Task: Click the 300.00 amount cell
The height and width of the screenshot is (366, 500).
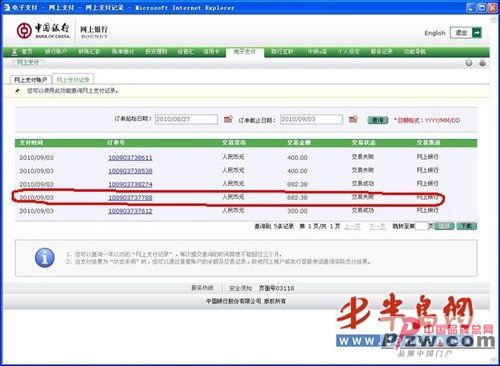Action: tap(297, 211)
